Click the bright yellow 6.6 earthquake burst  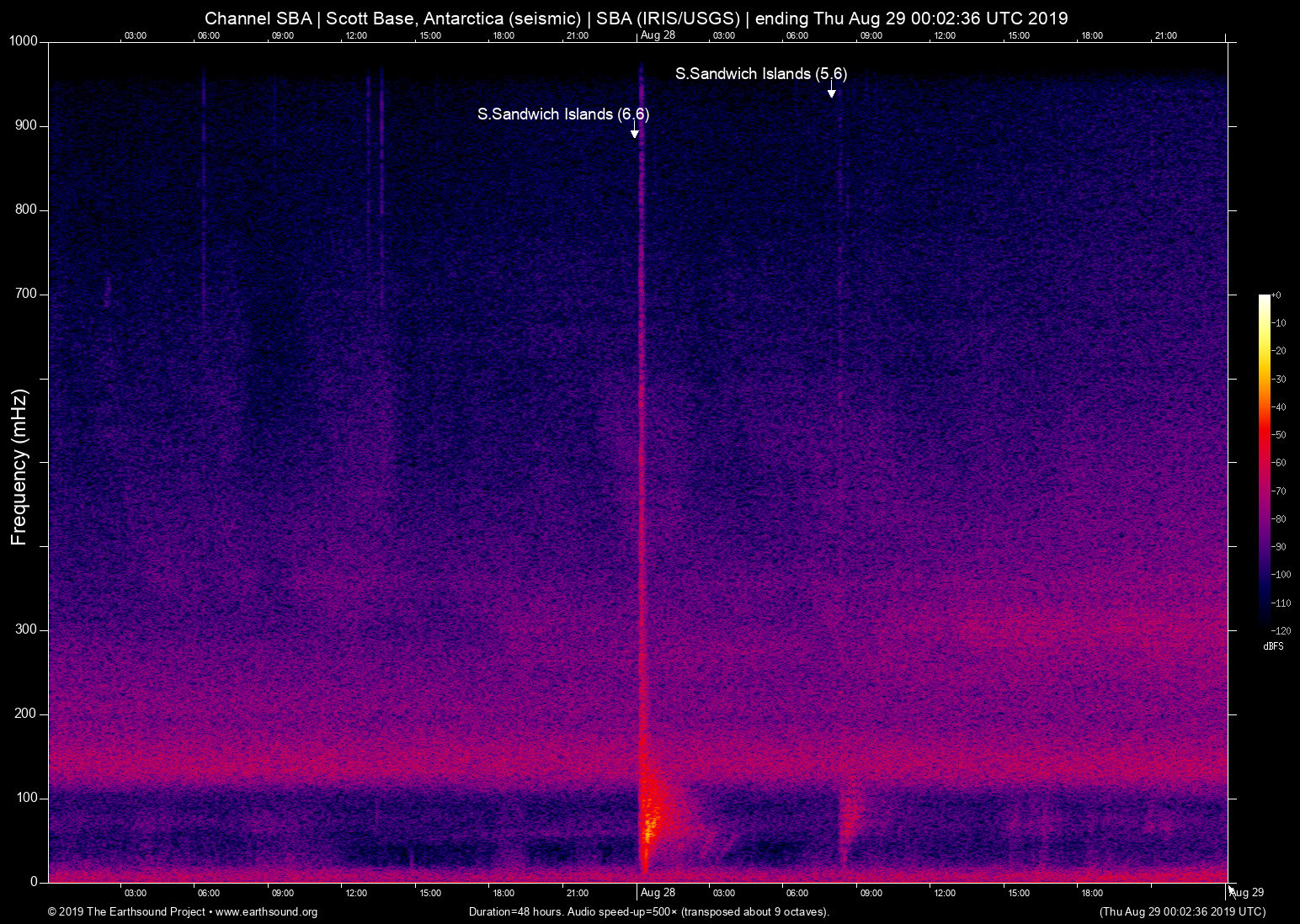click(648, 820)
